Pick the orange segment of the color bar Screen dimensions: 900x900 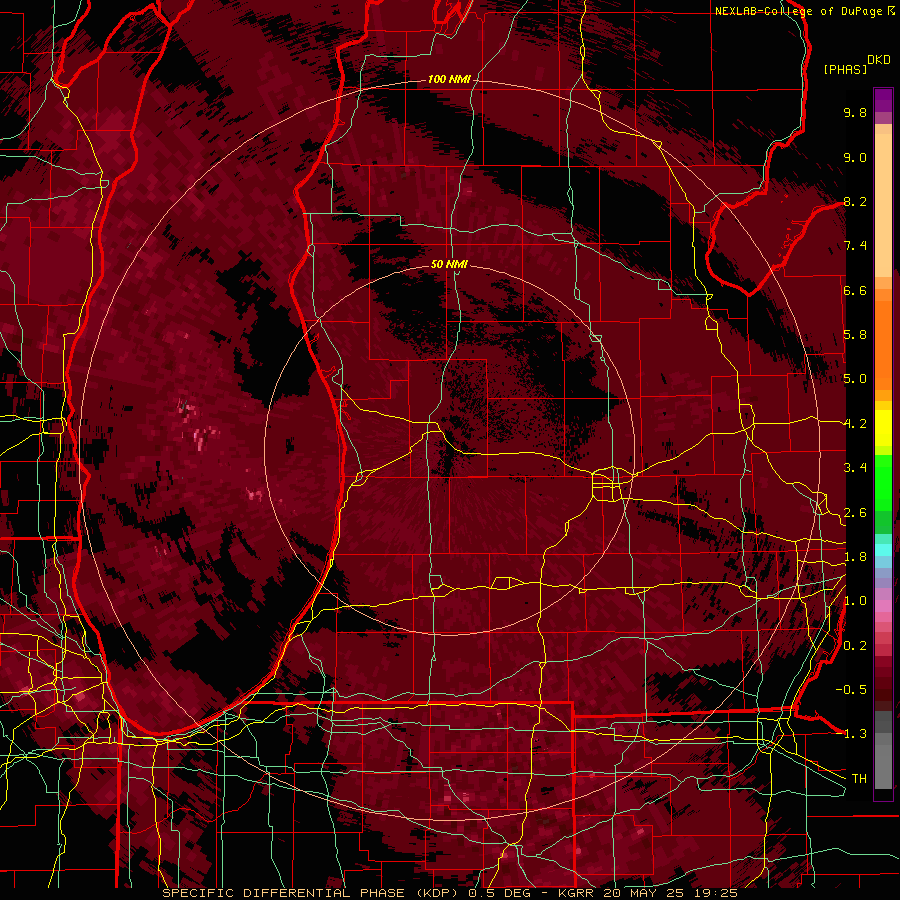point(883,339)
